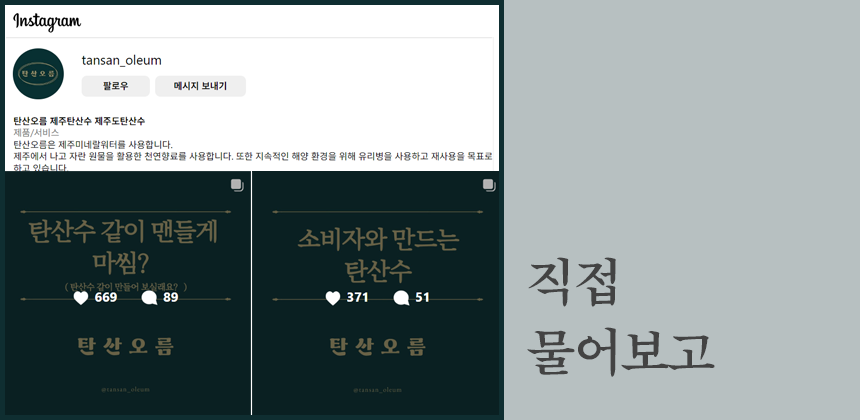Click the multi-image icon on second post

coord(489,185)
